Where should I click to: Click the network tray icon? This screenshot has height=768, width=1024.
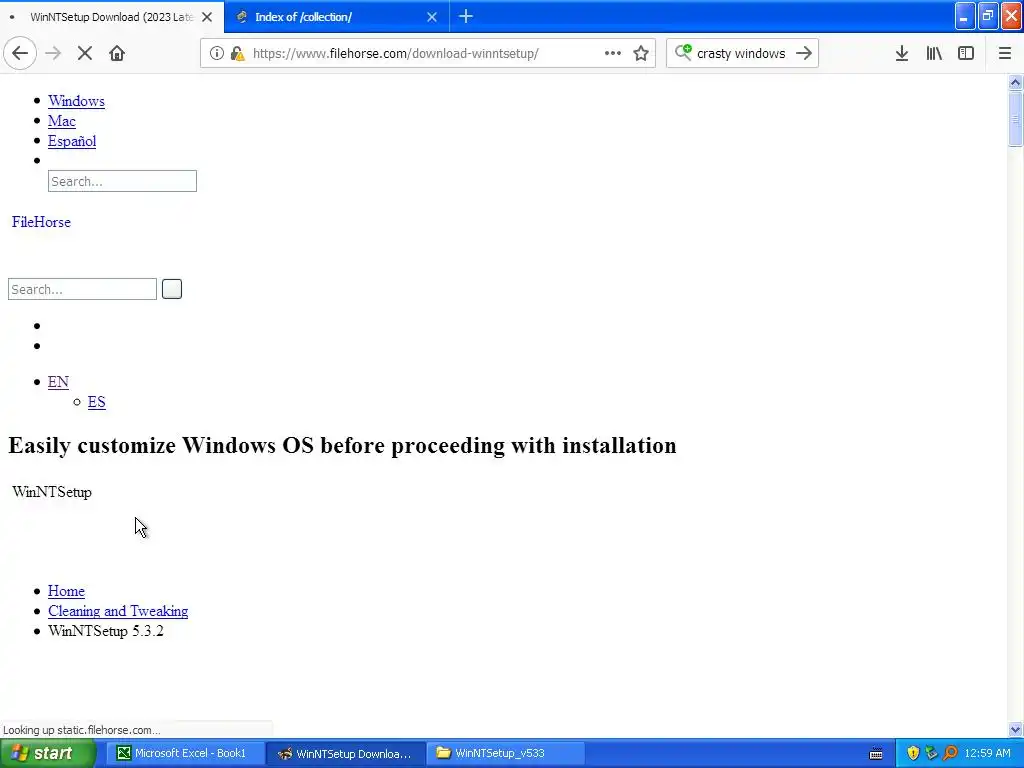click(x=932, y=754)
